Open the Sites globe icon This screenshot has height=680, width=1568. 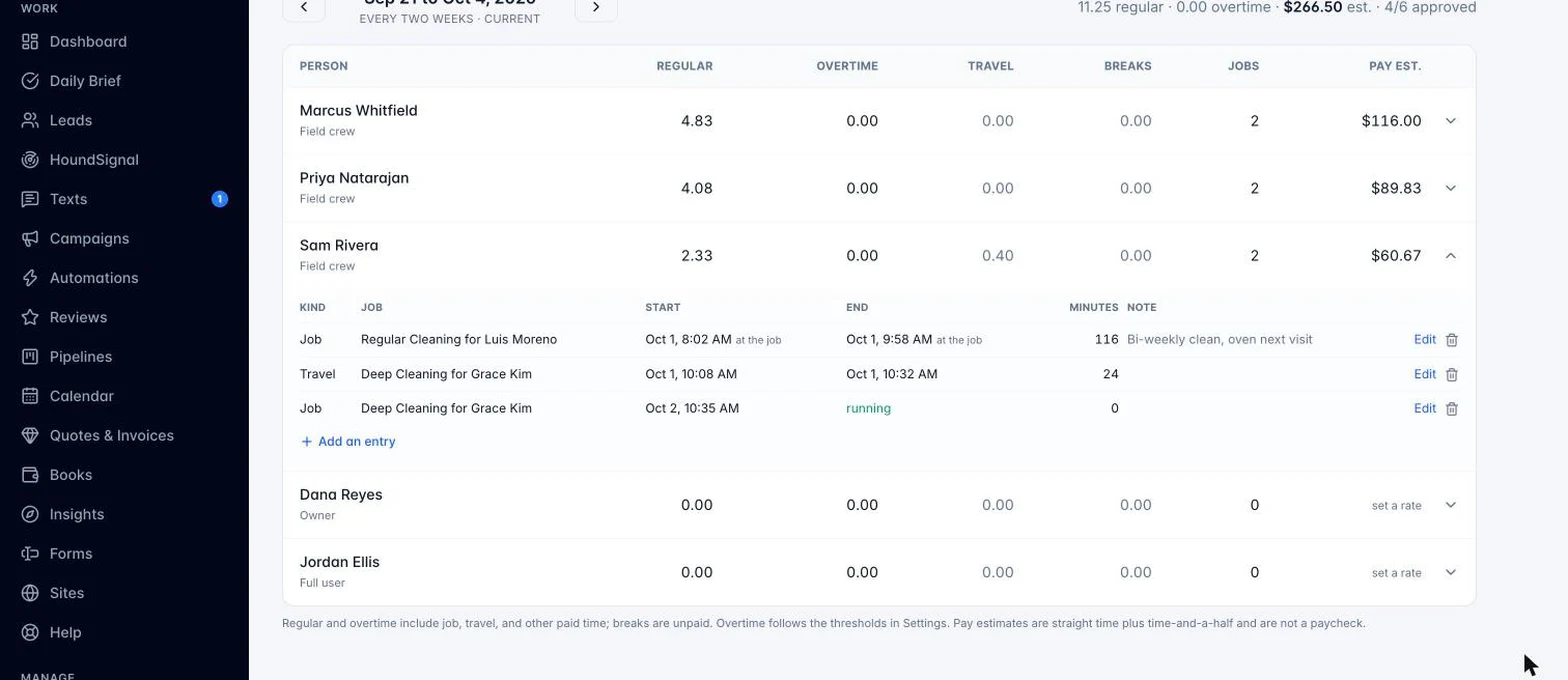point(30,593)
